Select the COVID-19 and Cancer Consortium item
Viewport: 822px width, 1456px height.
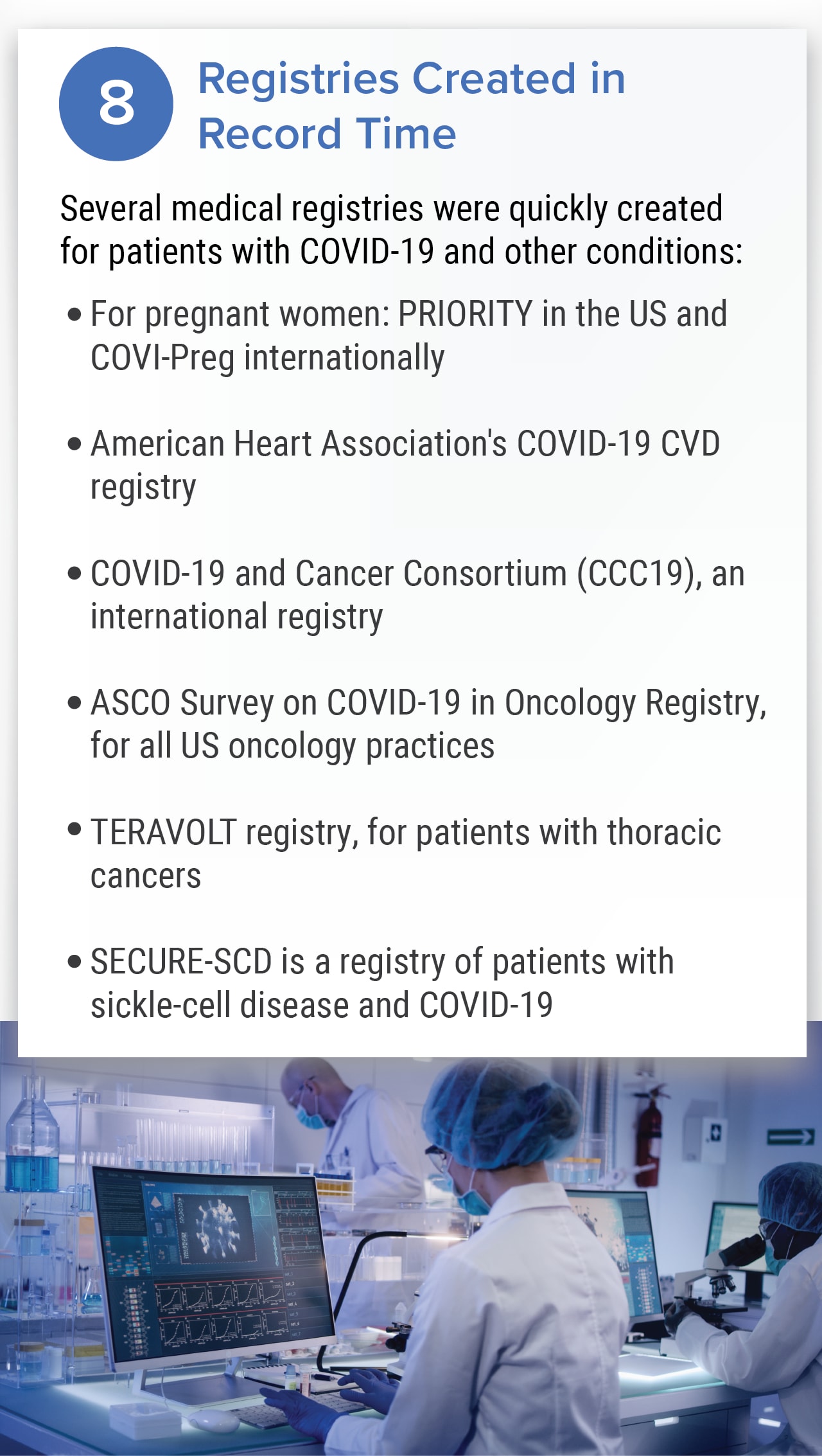pos(417,594)
